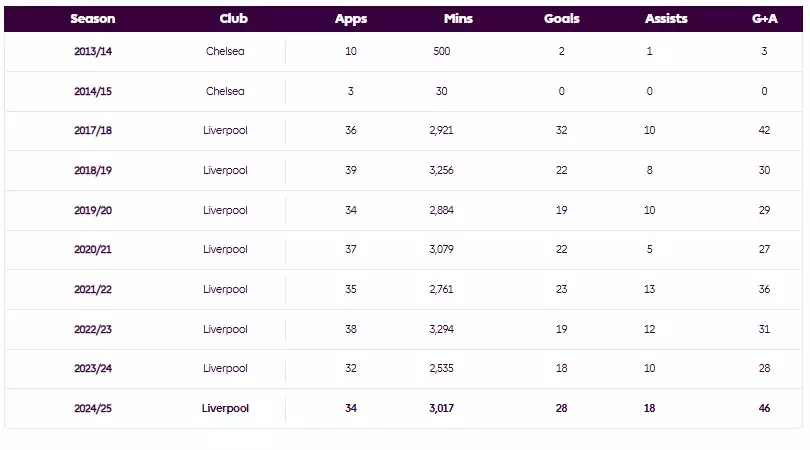810x450 pixels.
Task: Select the Apps column header
Action: [351, 19]
